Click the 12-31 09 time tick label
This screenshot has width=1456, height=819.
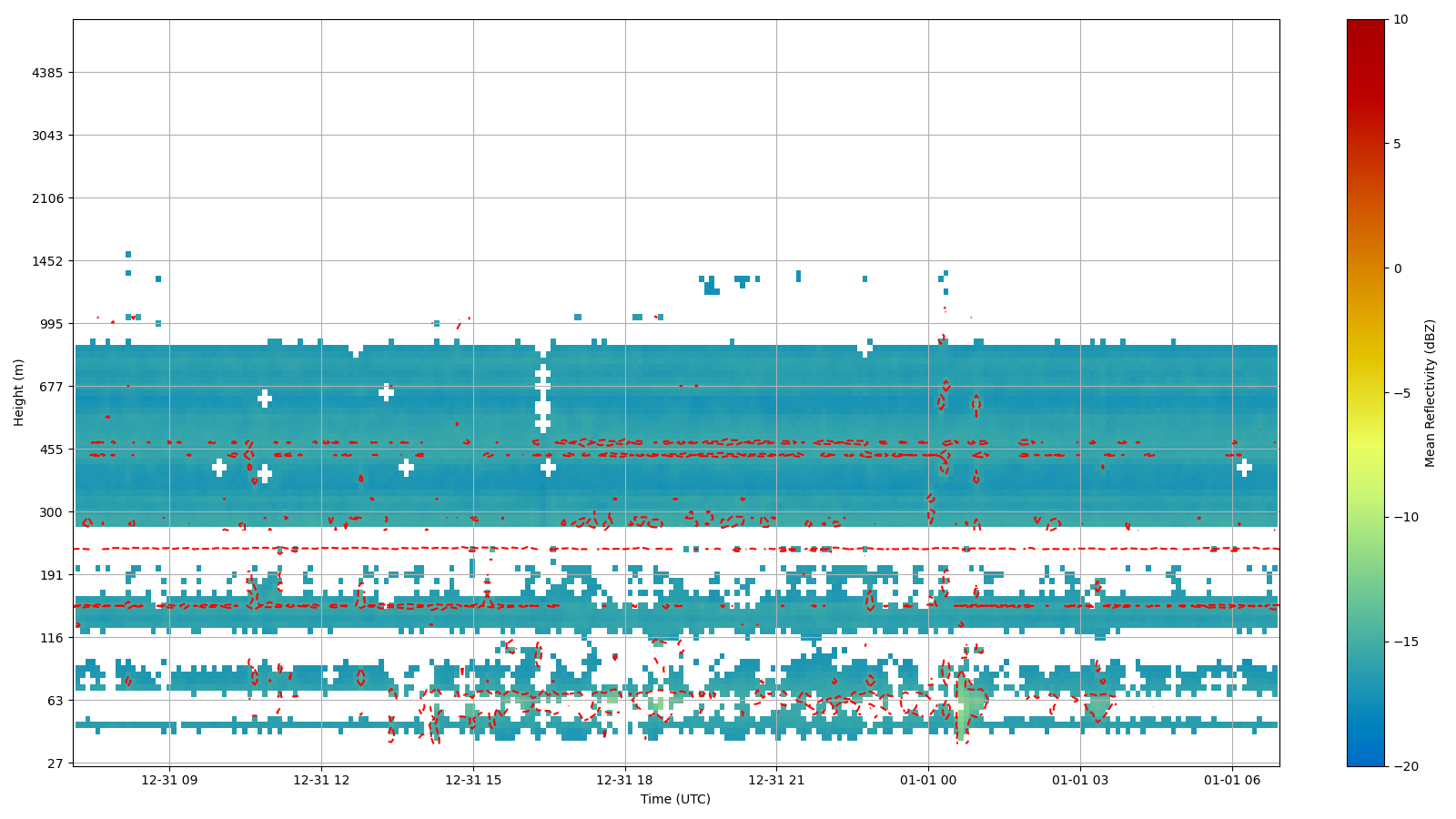pos(169,780)
